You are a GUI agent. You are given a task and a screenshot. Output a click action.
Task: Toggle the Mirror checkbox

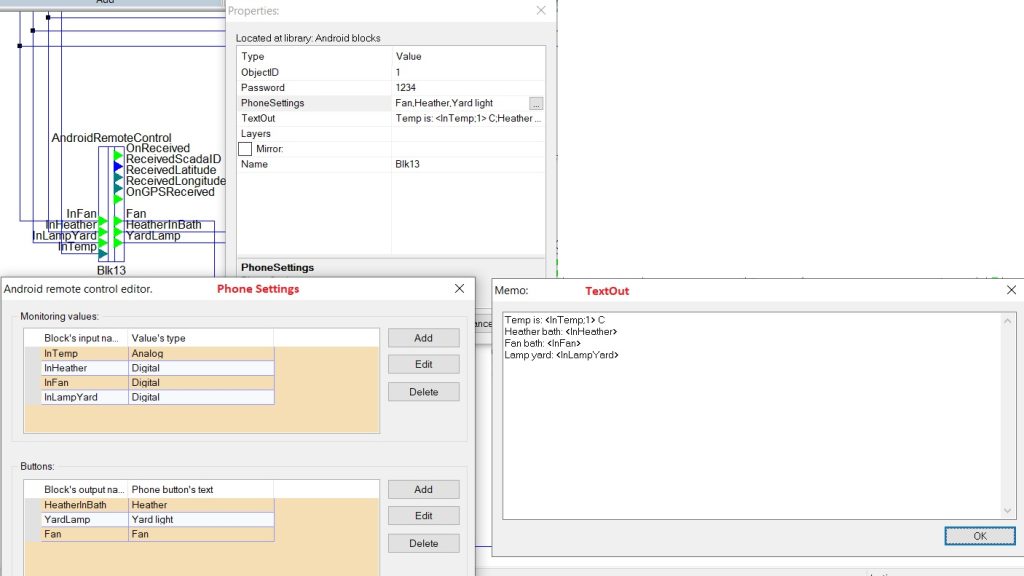(x=245, y=149)
